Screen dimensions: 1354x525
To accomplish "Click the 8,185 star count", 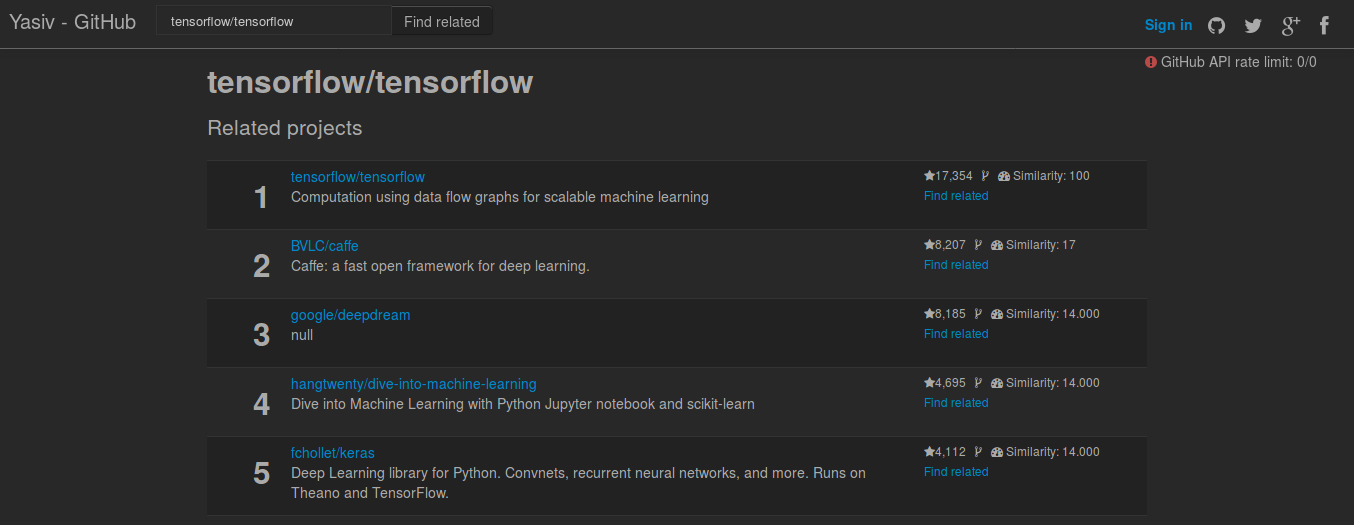I will (x=950, y=314).
